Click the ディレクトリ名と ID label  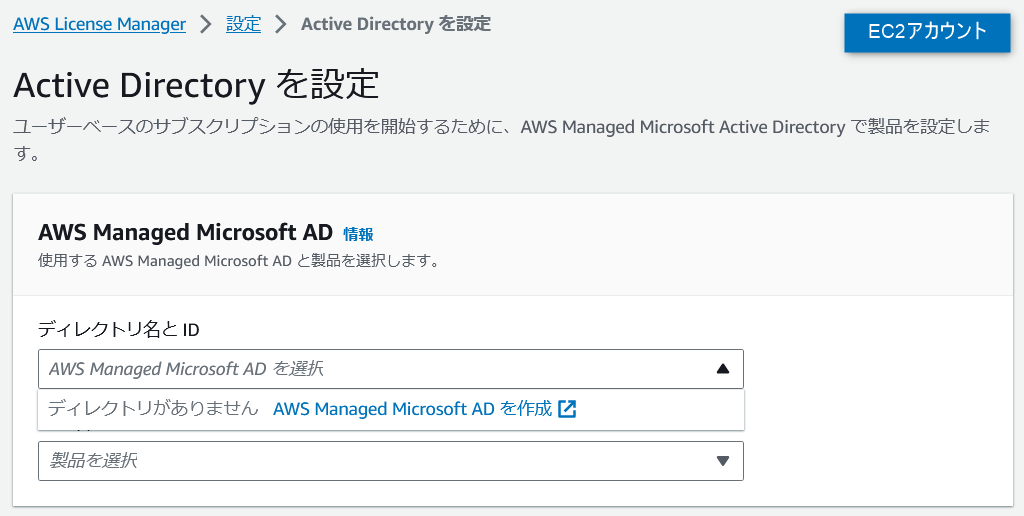pos(118,329)
